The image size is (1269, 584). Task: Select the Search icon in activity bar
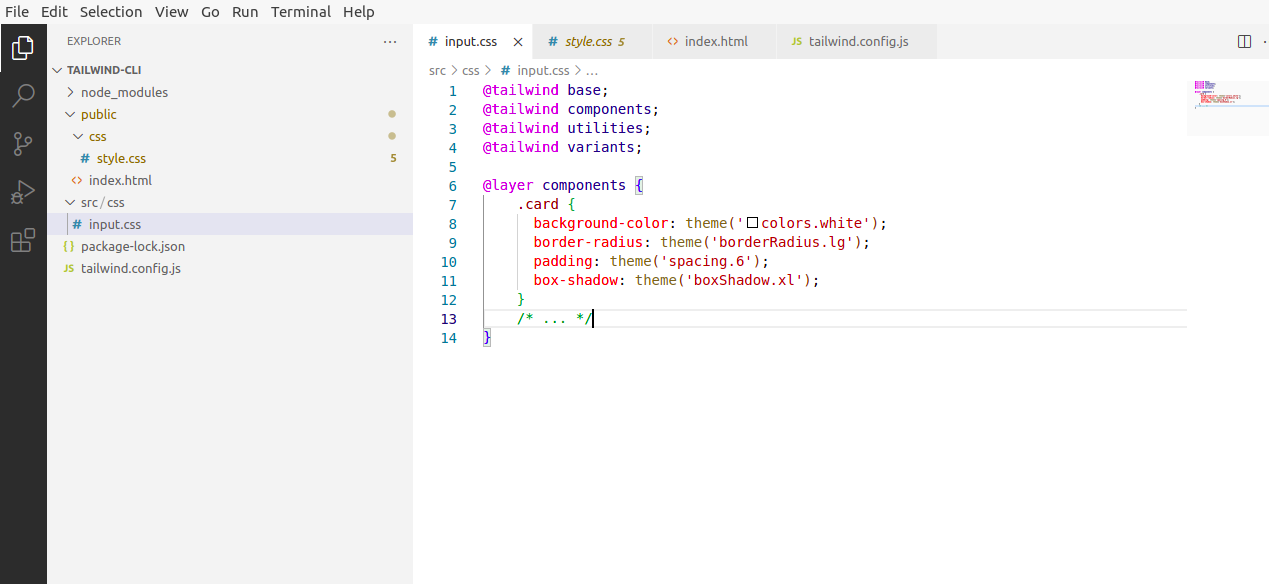pyautogui.click(x=22, y=95)
